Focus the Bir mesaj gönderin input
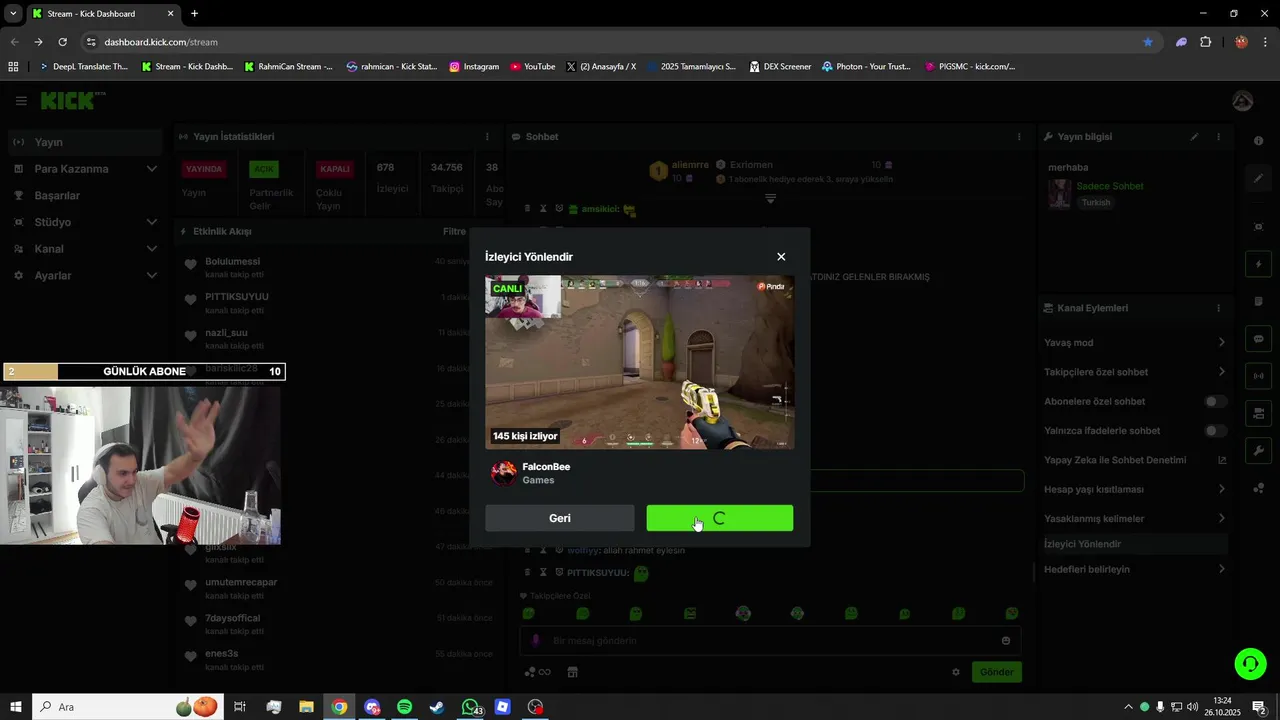The image size is (1280, 720). (770, 641)
